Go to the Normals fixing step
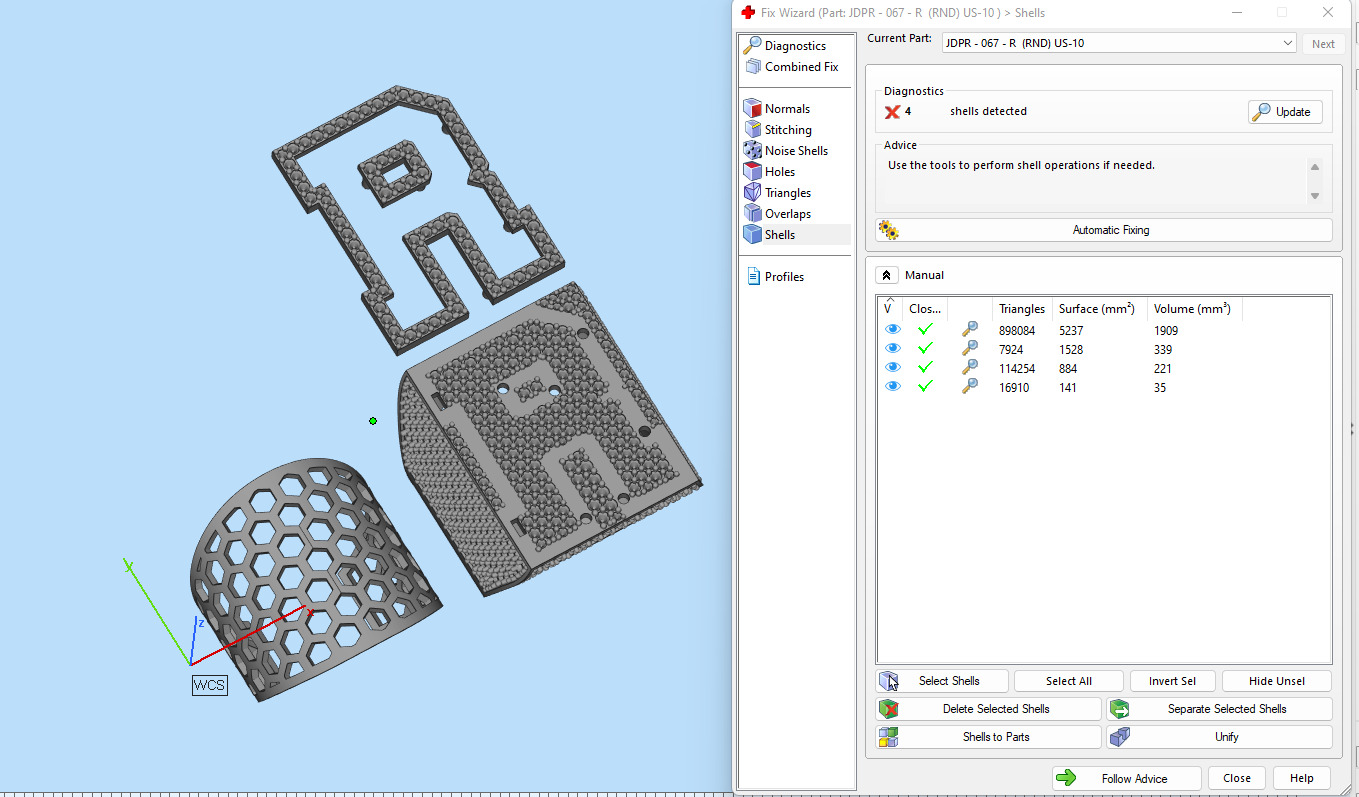 click(x=778, y=109)
